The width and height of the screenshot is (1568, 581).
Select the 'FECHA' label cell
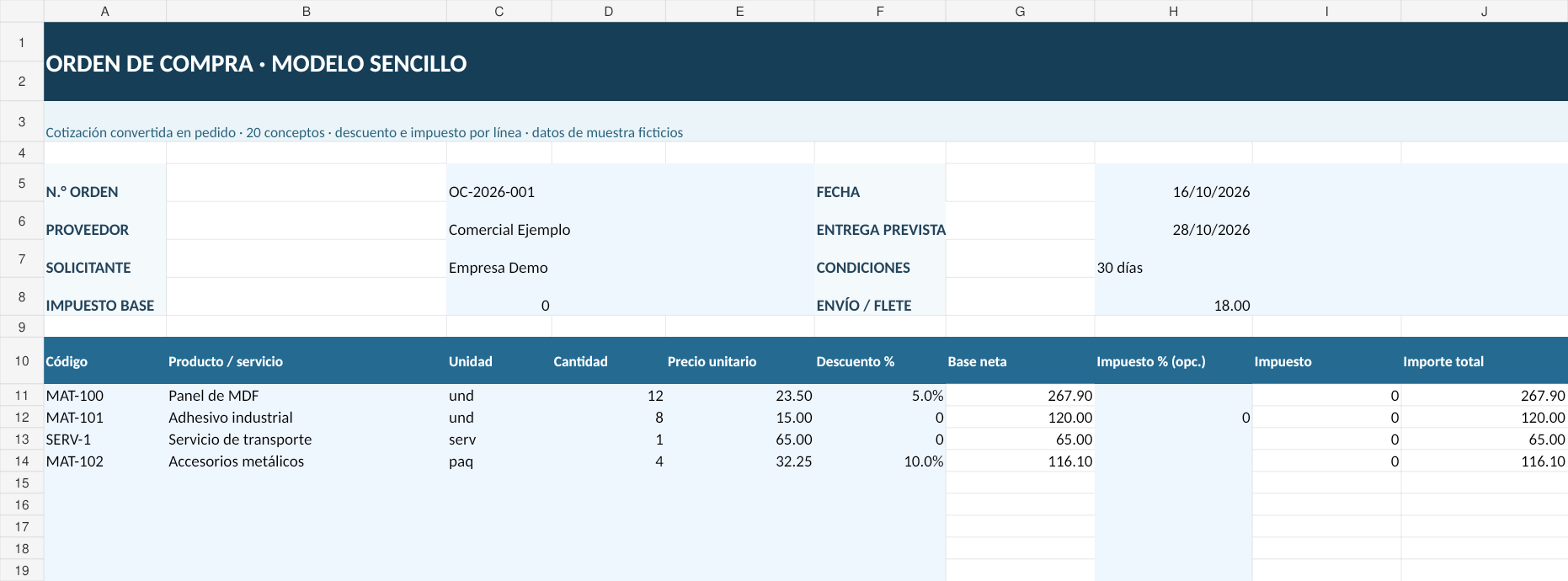[x=880, y=183]
